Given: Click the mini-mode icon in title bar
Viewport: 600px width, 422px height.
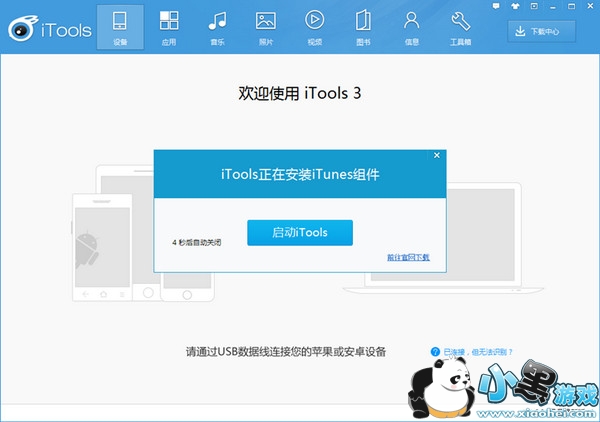Looking at the screenshot, I should pyautogui.click(x=534, y=6).
